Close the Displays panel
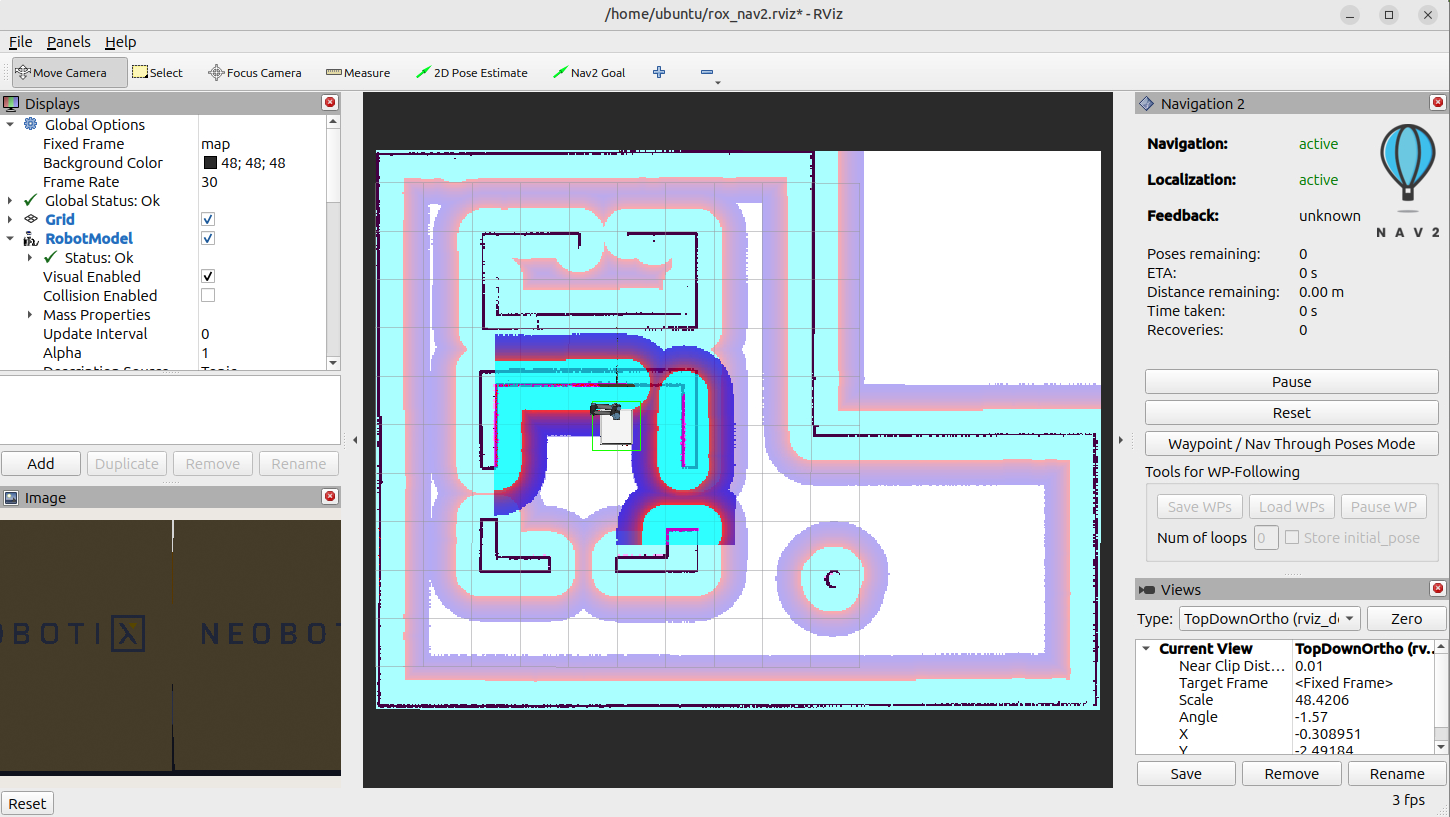The image size is (1450, 817). click(330, 103)
